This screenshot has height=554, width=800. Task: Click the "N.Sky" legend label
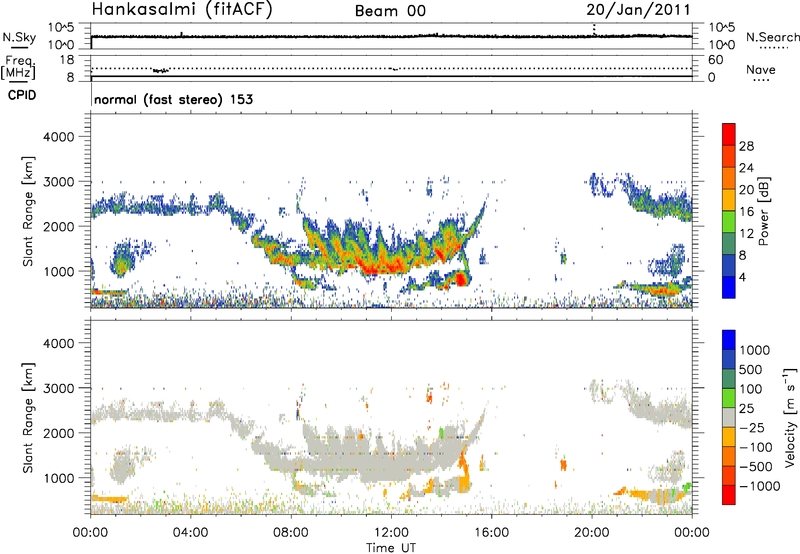(x=19, y=37)
